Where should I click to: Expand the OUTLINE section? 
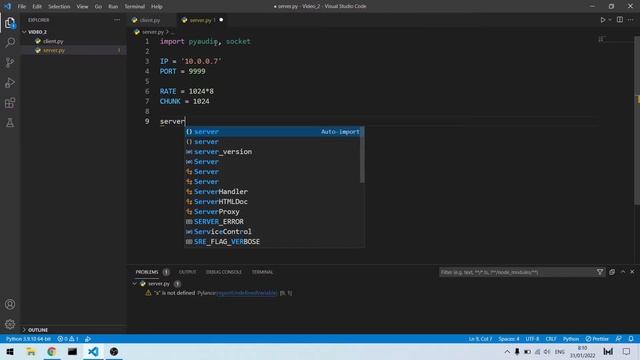point(38,330)
